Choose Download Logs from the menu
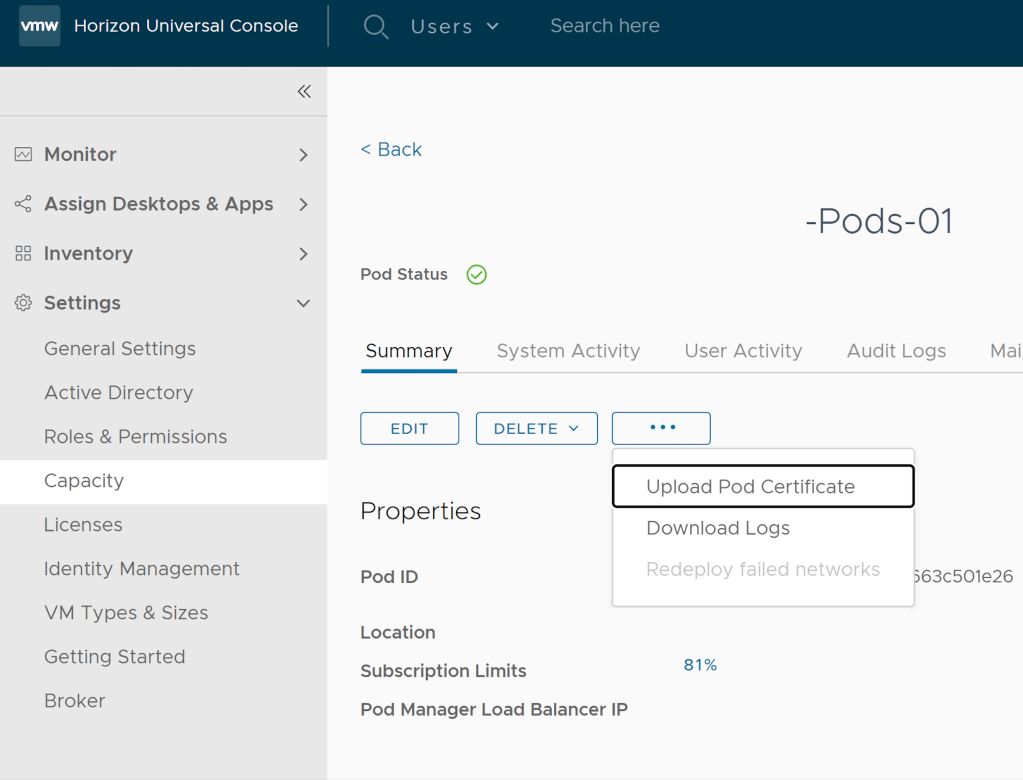The image size is (1023, 780). pos(718,528)
